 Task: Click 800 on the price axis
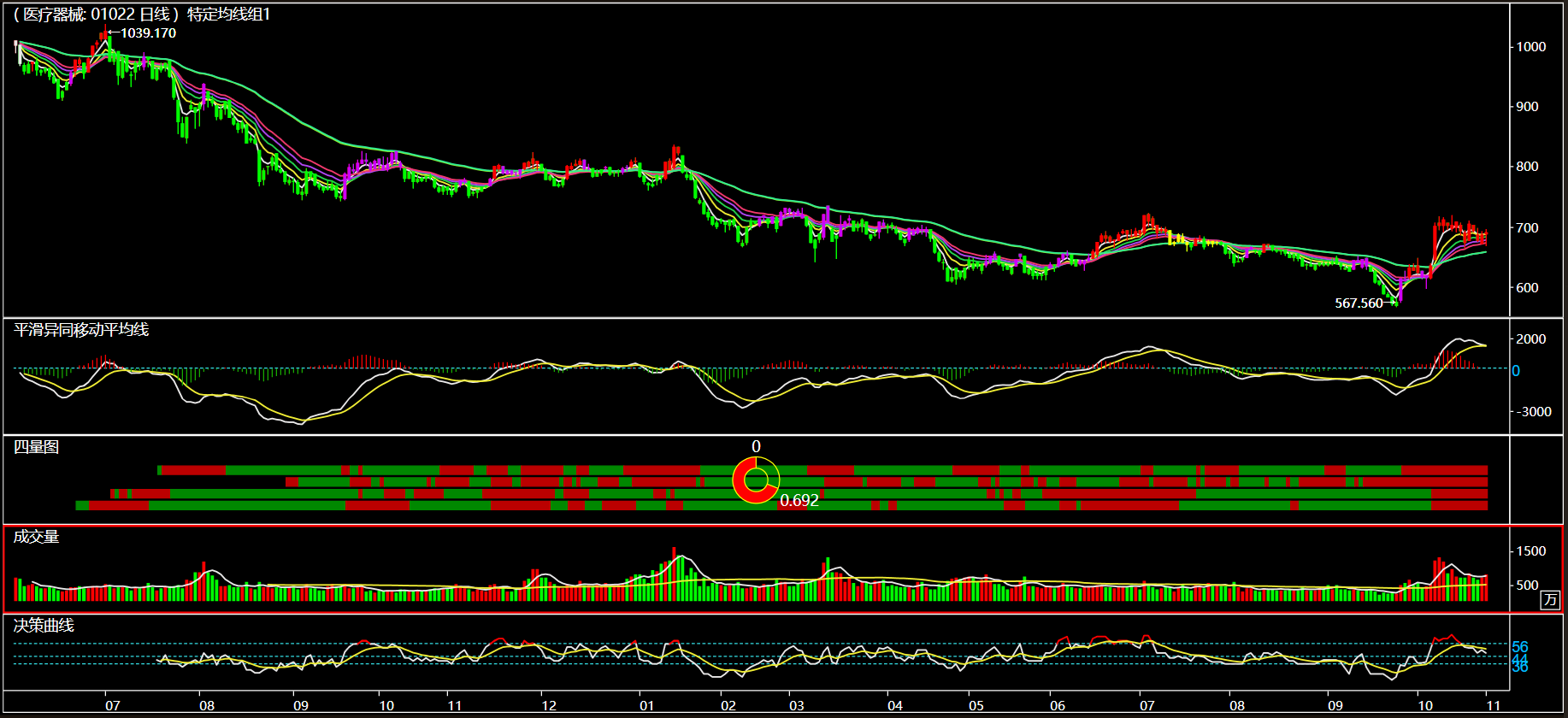pyautogui.click(x=1528, y=167)
